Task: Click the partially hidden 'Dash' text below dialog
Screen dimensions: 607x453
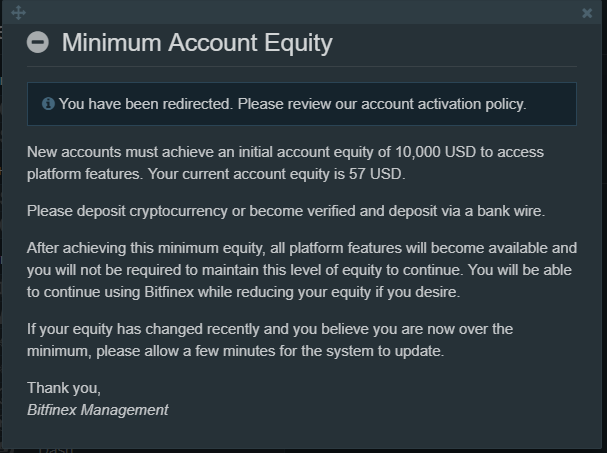Action: 56,450
